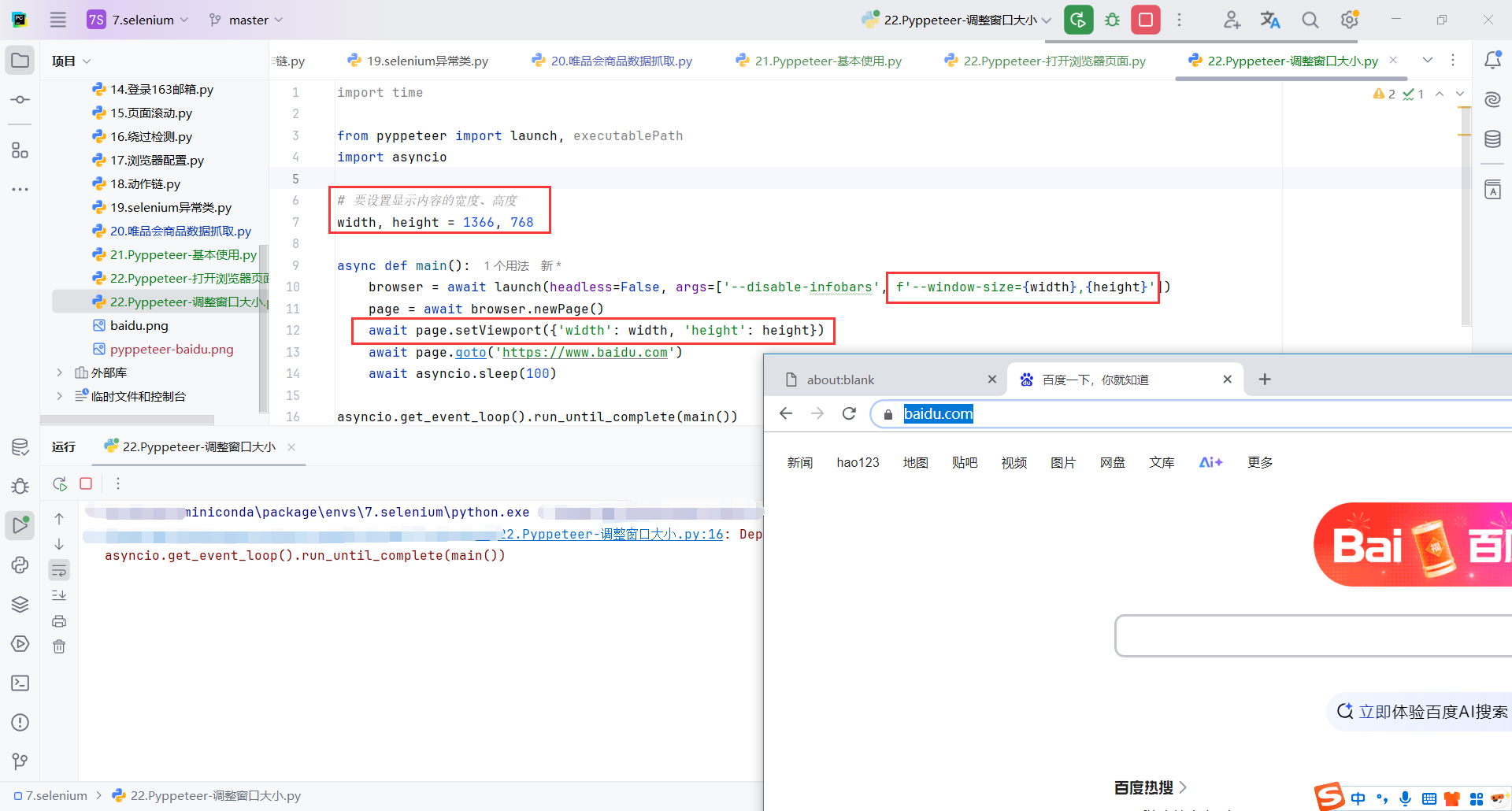Close the 百度一下 browser tab
This screenshot has width=1512, height=811.
tap(1227, 380)
